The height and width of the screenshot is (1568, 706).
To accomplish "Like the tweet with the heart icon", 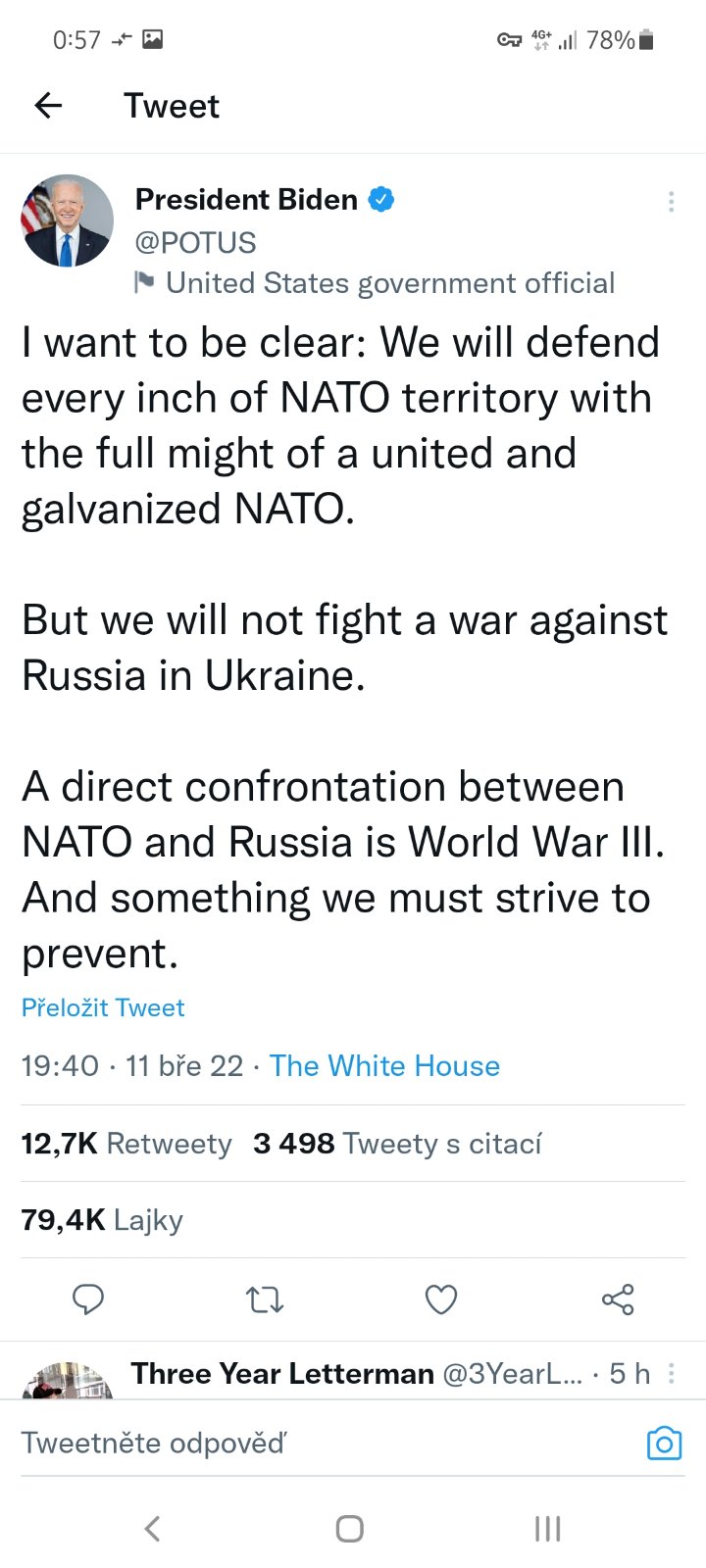I will 441,1299.
